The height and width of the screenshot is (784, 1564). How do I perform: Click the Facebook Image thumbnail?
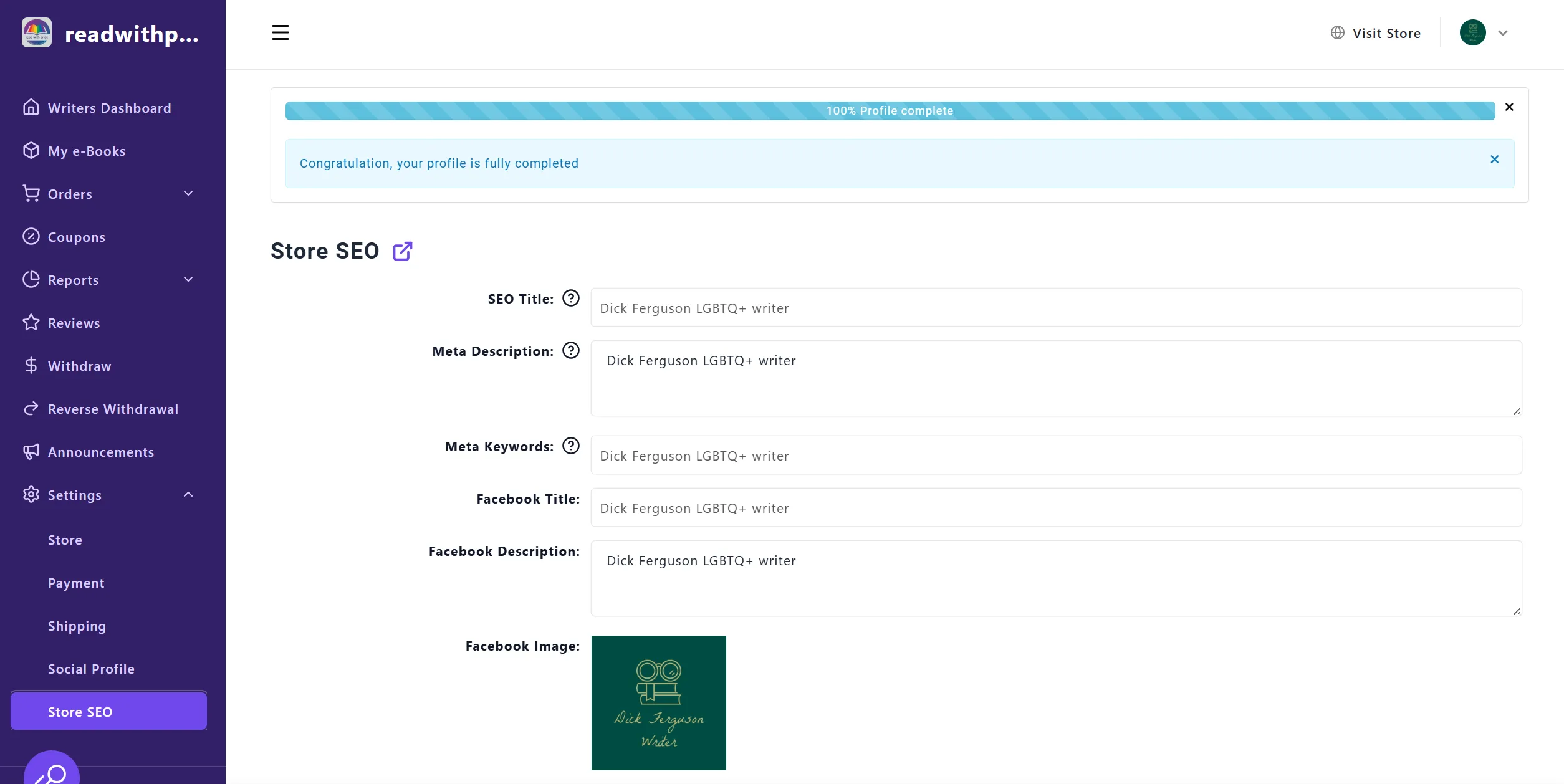tap(658, 702)
